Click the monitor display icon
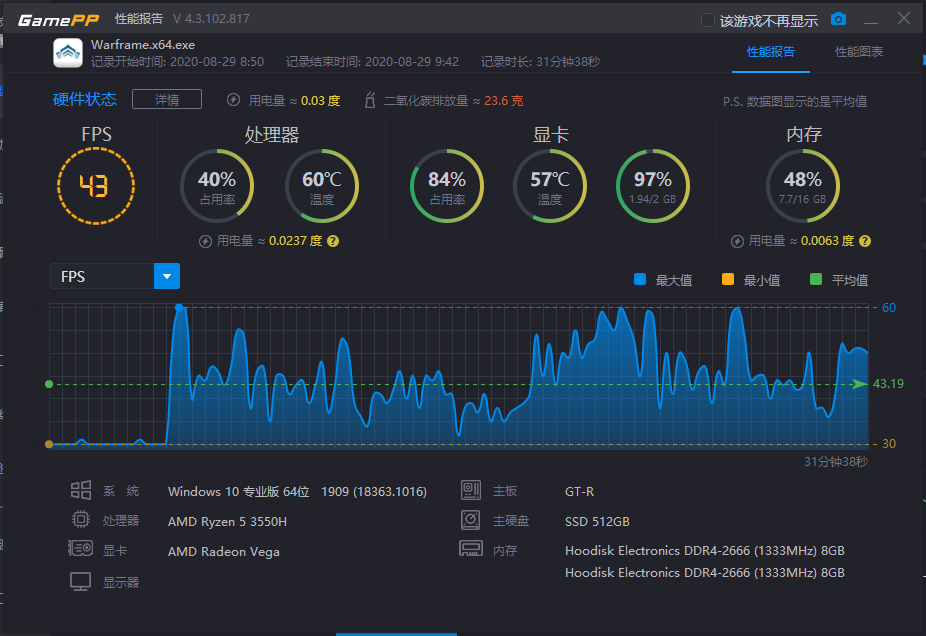Image resolution: width=926 pixels, height=636 pixels. pos(80,582)
